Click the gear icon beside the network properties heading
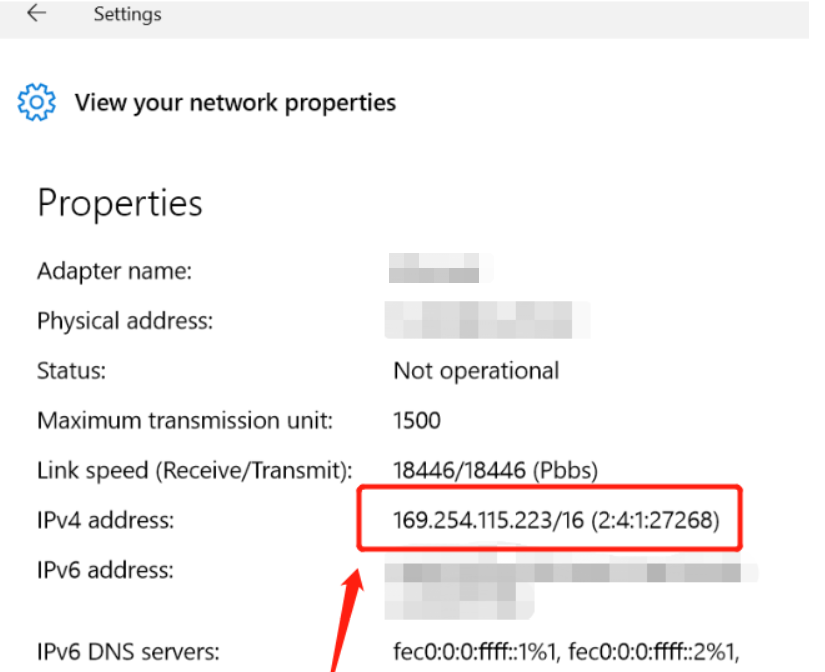Image resolution: width=825 pixels, height=672 pixels. [35, 102]
